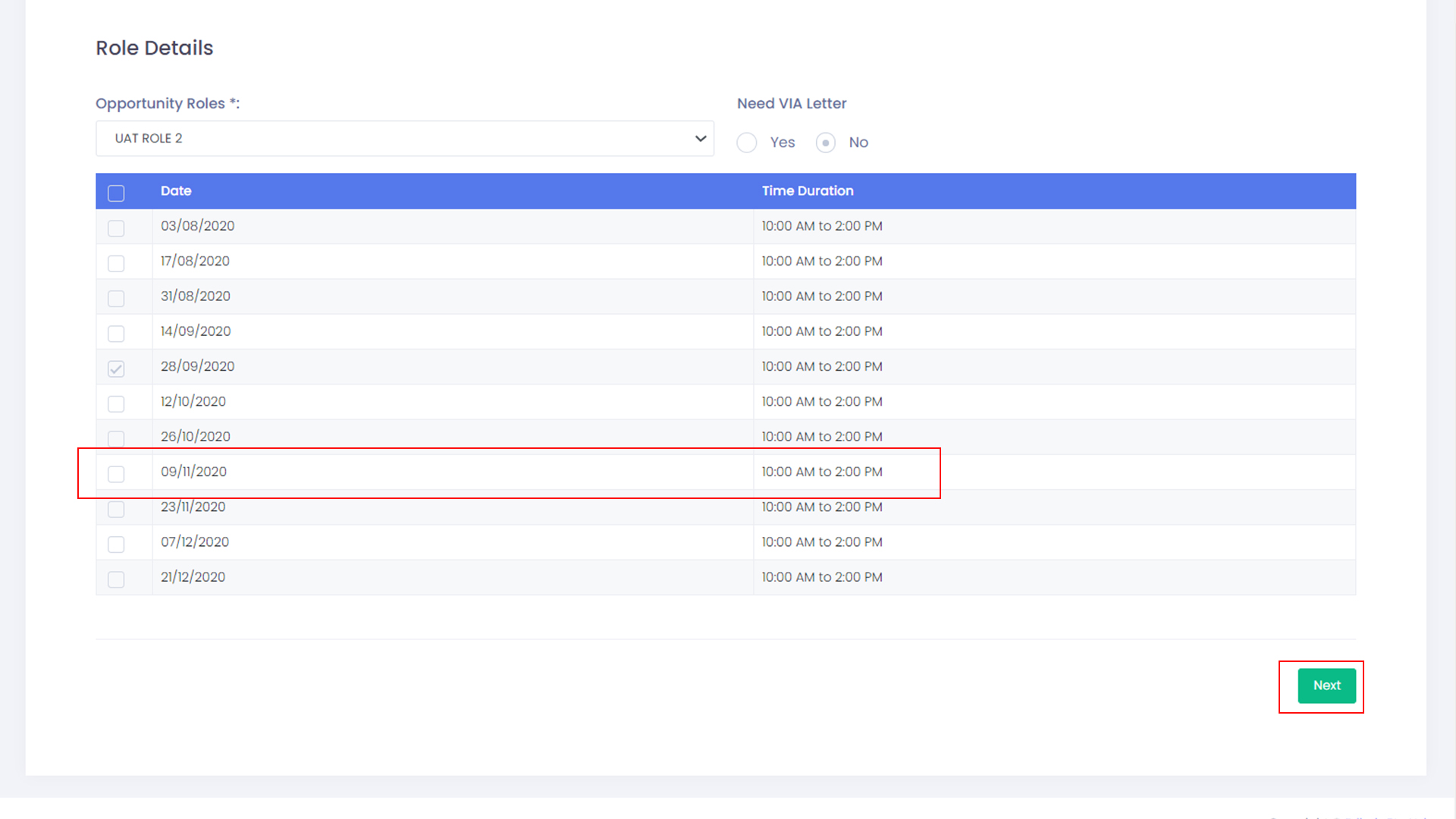
Task: Choose No for Need VIA Letter
Action: [826, 143]
